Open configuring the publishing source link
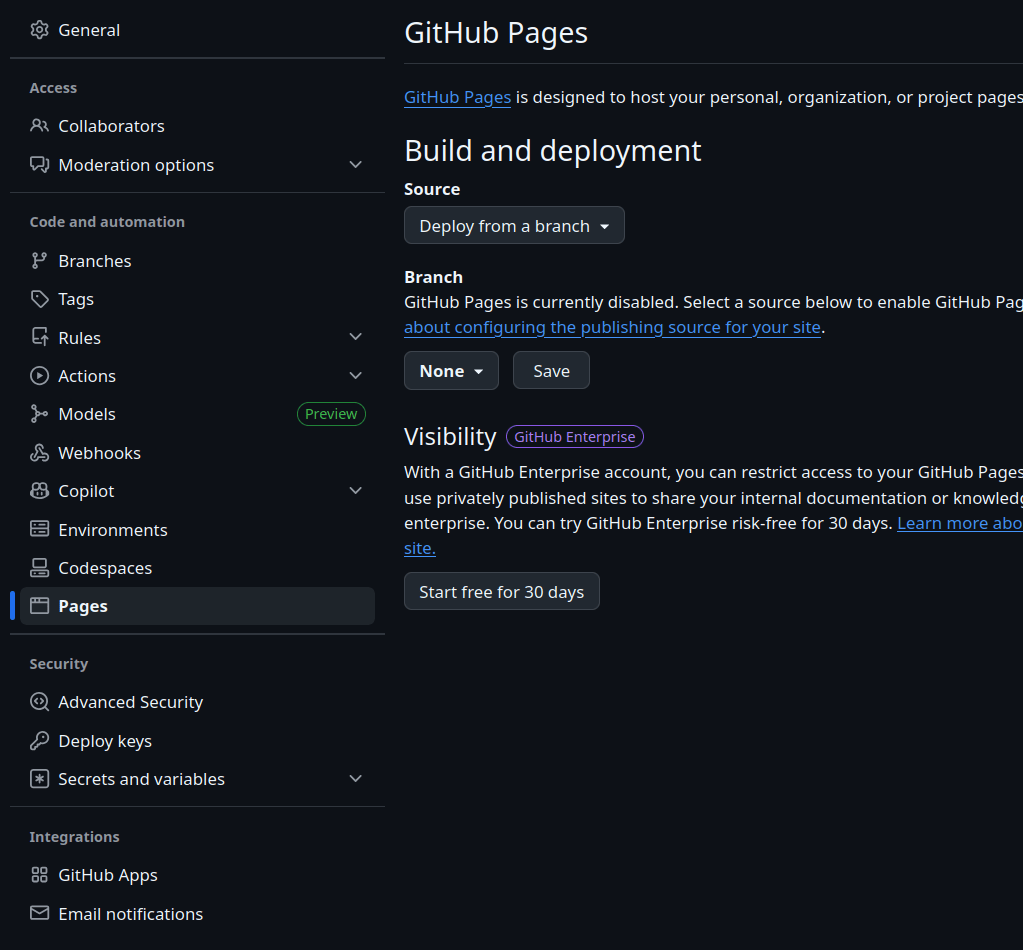 (612, 327)
